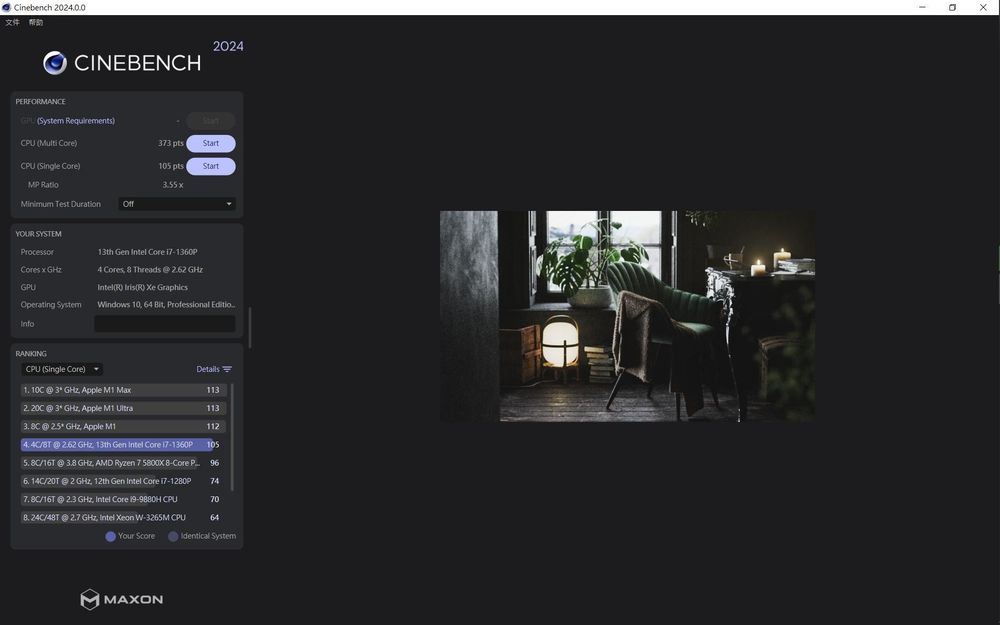Start the CPU Single Core benchmark

coord(210,166)
